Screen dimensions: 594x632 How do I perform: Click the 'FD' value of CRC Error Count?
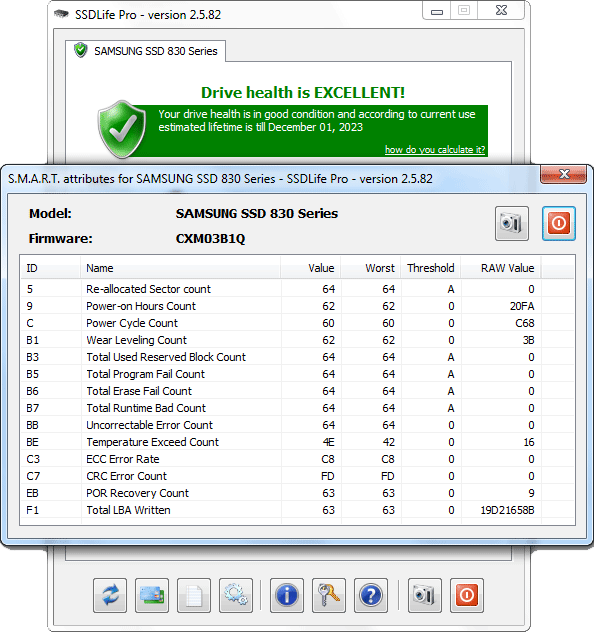click(328, 476)
